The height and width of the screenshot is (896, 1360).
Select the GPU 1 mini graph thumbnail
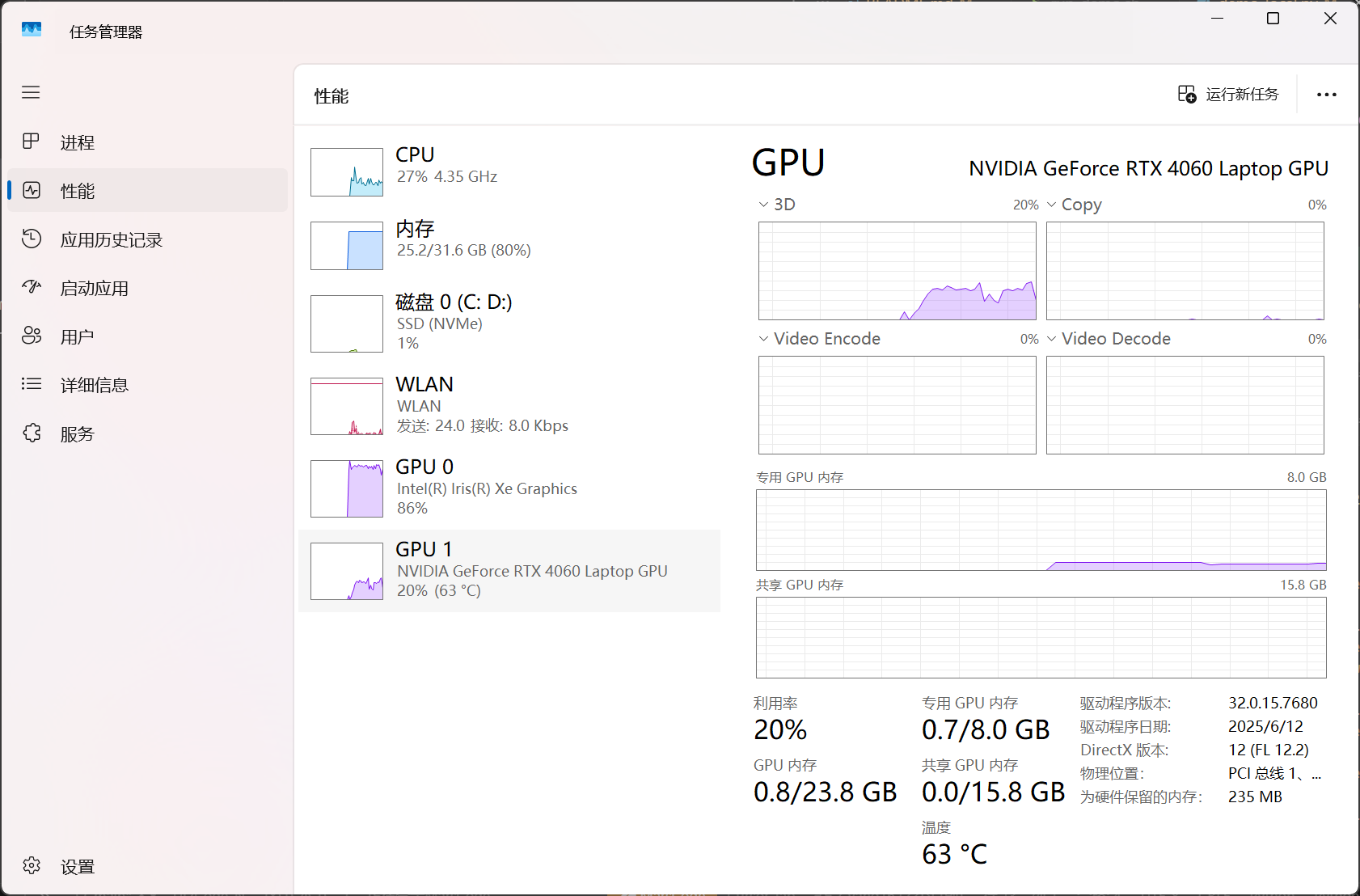pyautogui.click(x=347, y=571)
